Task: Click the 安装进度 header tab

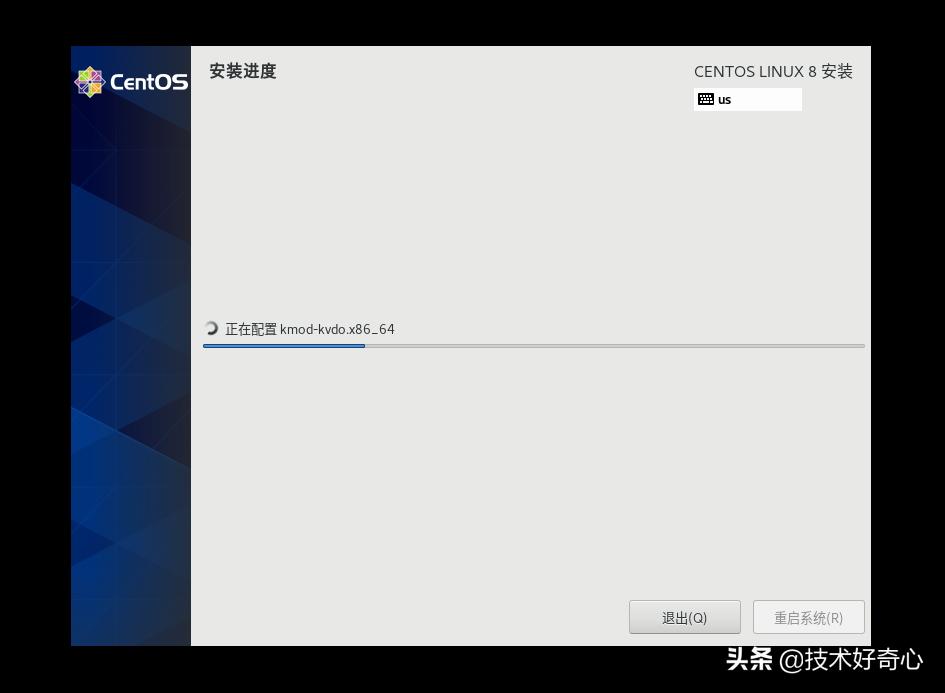Action: pyautogui.click(x=242, y=71)
